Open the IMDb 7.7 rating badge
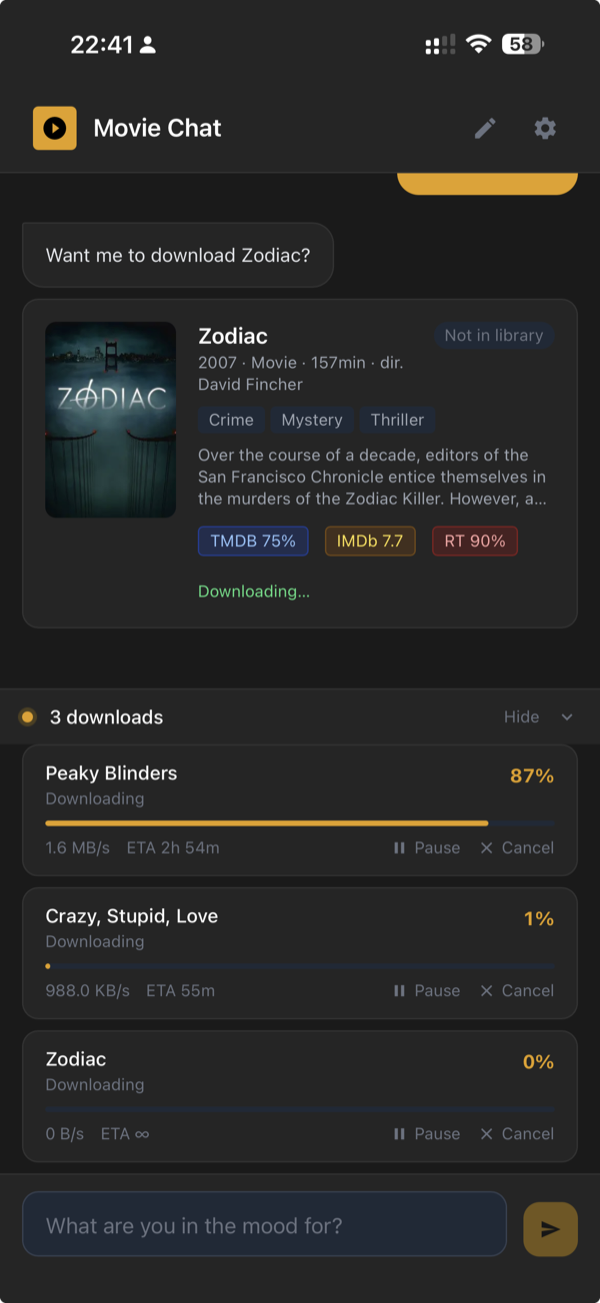 point(370,540)
